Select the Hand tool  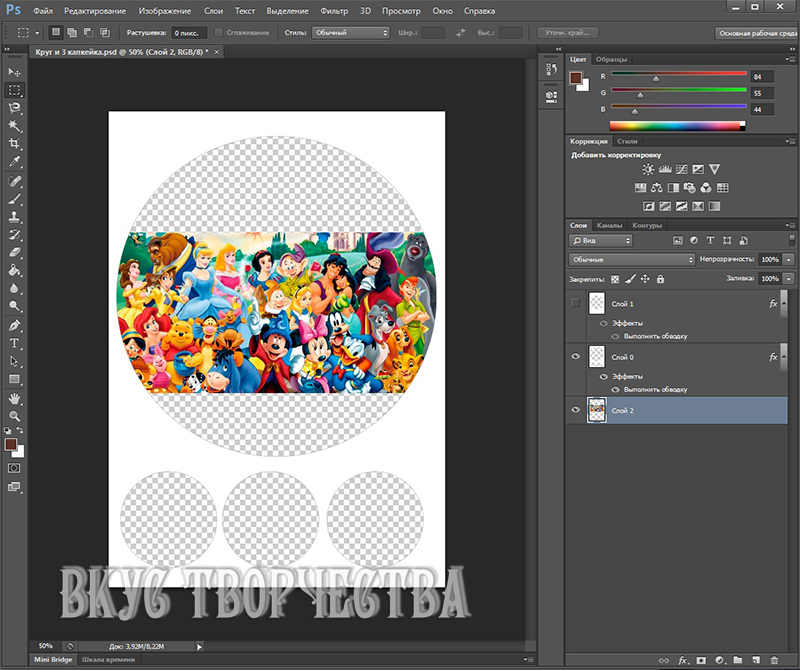click(14, 399)
